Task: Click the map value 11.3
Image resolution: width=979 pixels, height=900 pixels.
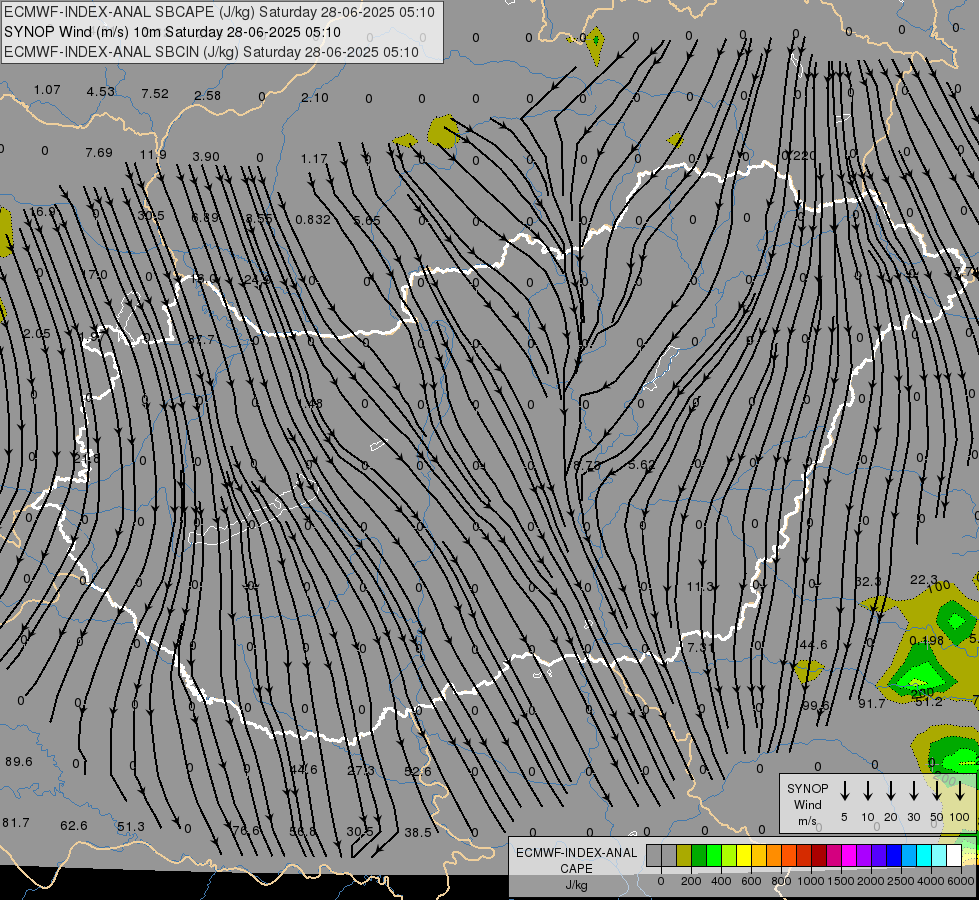Action: (x=700, y=586)
